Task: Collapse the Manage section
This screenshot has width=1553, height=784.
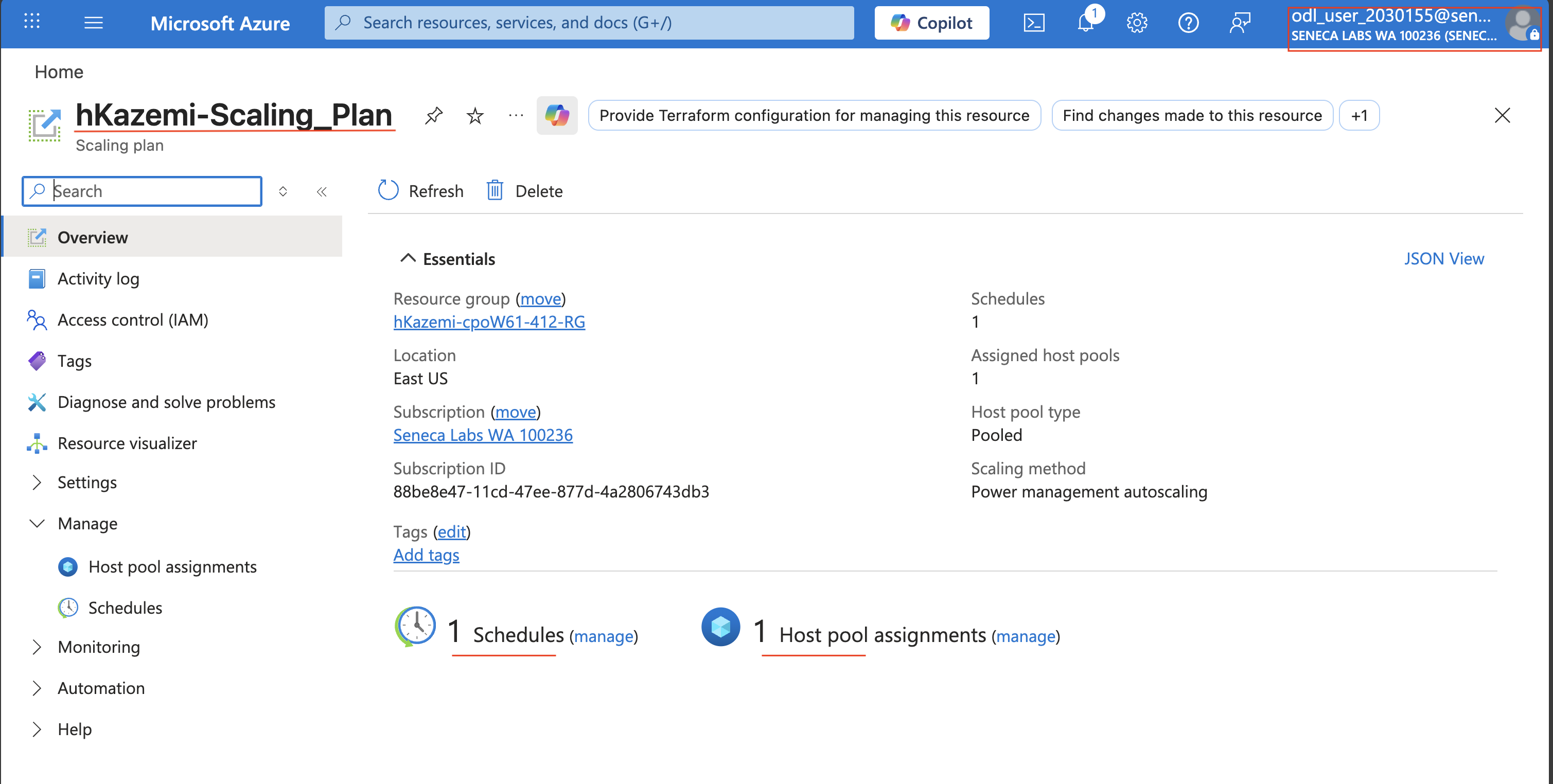Action: tap(37, 524)
